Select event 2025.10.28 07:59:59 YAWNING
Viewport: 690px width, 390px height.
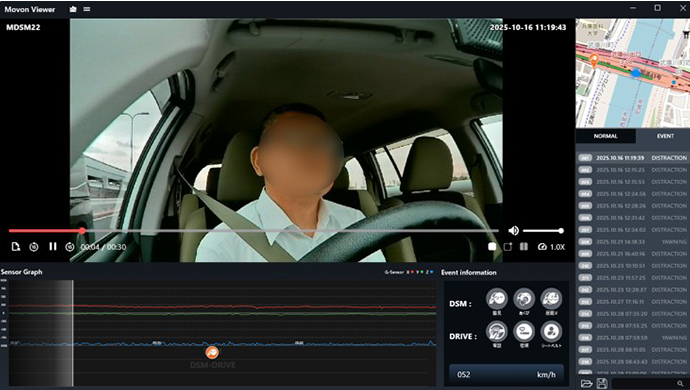coord(633,338)
